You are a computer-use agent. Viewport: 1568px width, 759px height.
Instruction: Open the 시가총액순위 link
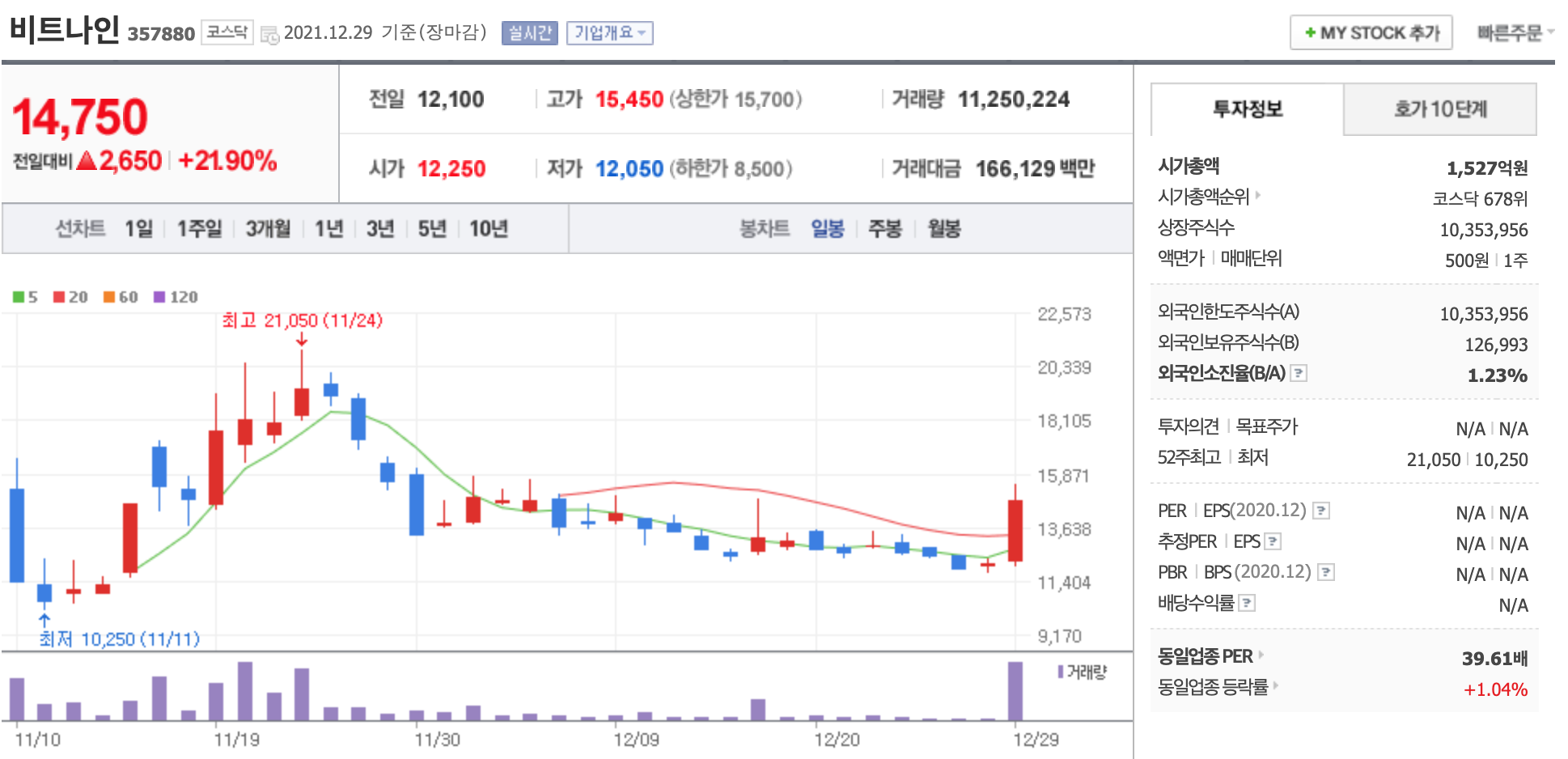click(x=1203, y=197)
